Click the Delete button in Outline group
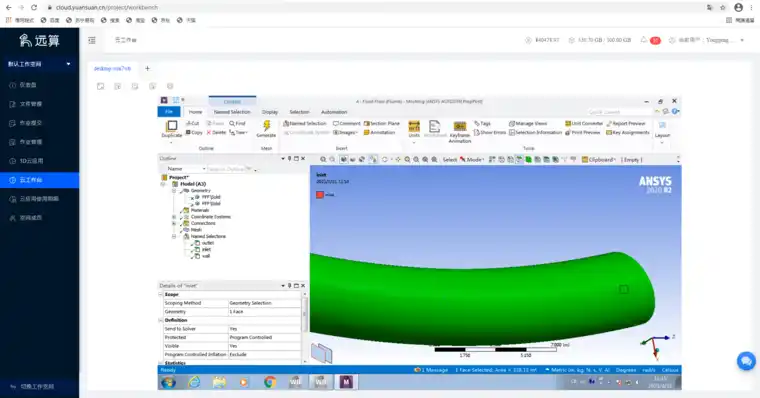Viewport: 760px width, 398px height. pos(216,132)
